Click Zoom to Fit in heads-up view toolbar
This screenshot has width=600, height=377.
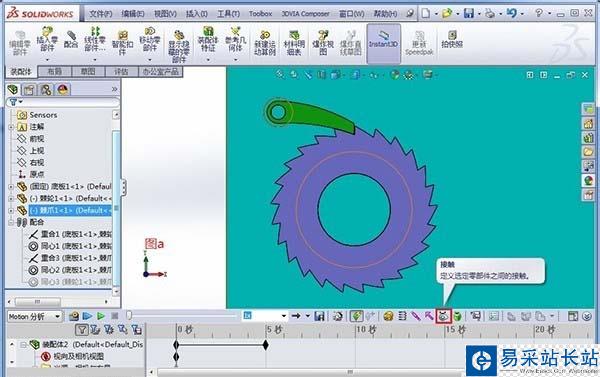click(x=280, y=75)
